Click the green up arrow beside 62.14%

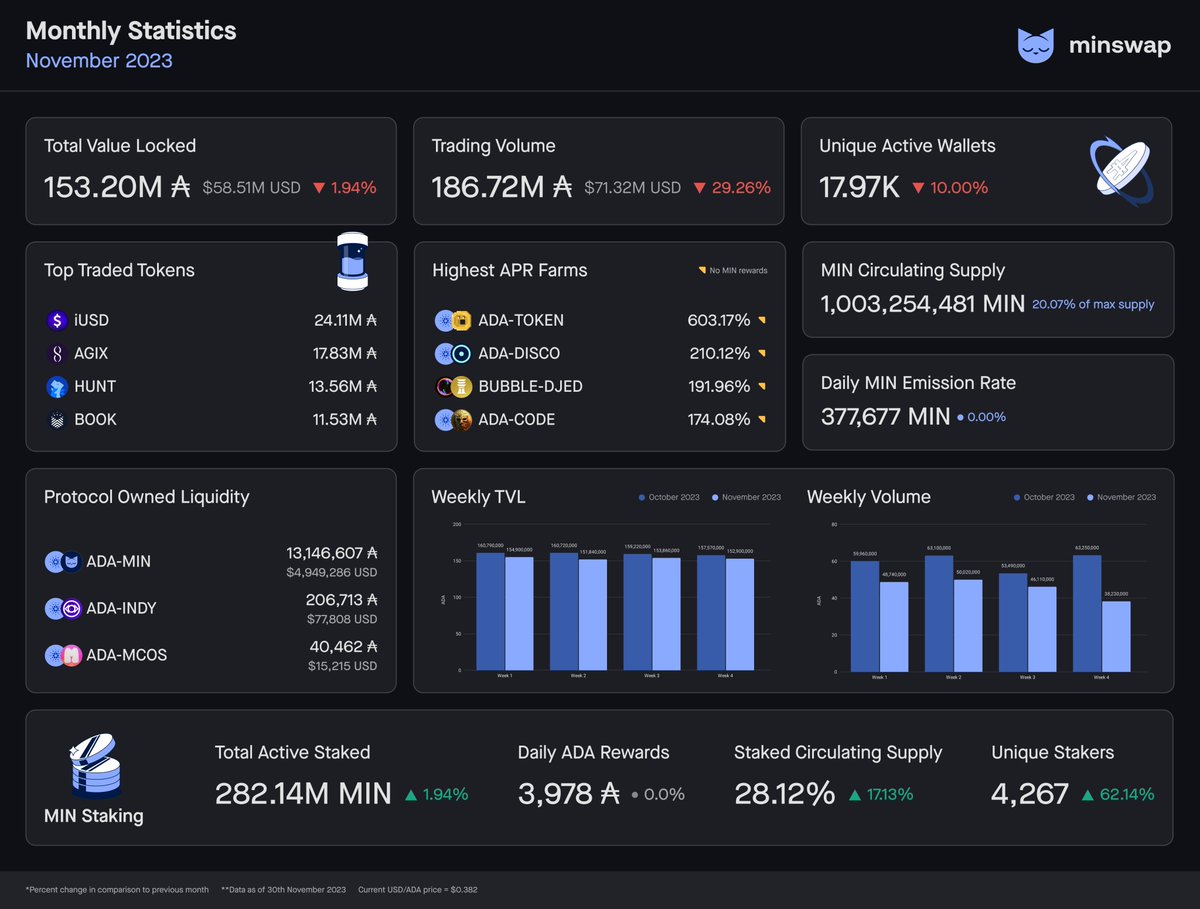[x=1089, y=795]
